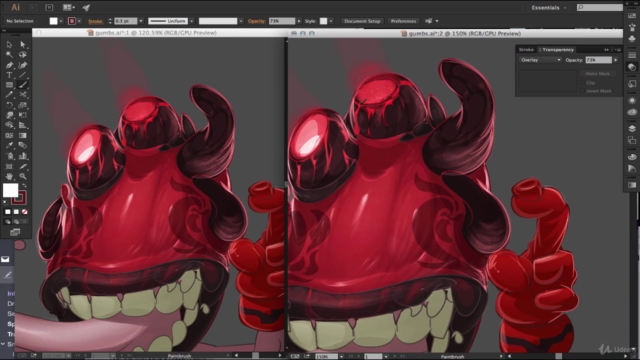
Task: Click the Document Setup button
Action: 362,21
